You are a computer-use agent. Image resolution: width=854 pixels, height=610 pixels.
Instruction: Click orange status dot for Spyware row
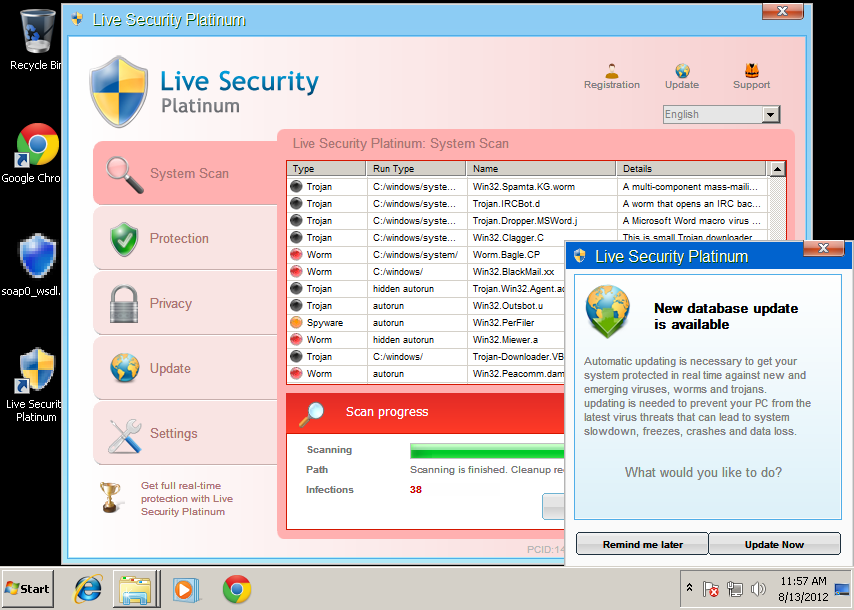[x=296, y=322]
